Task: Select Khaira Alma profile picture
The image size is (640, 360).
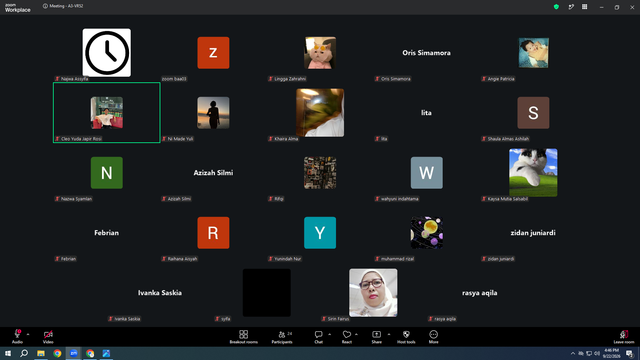Action: (320, 113)
